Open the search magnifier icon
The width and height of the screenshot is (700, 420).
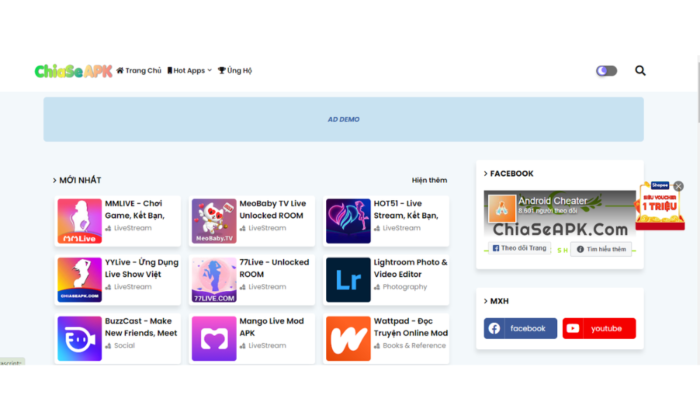[x=640, y=71]
